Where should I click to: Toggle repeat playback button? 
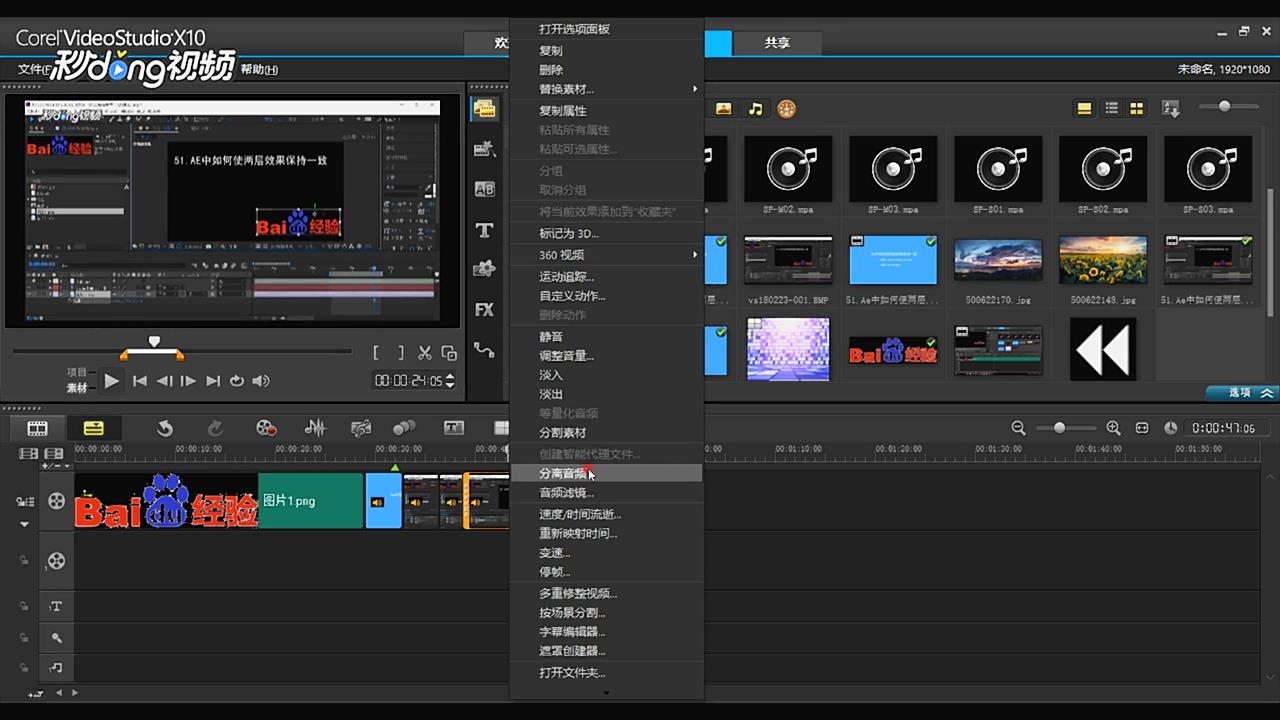click(237, 381)
